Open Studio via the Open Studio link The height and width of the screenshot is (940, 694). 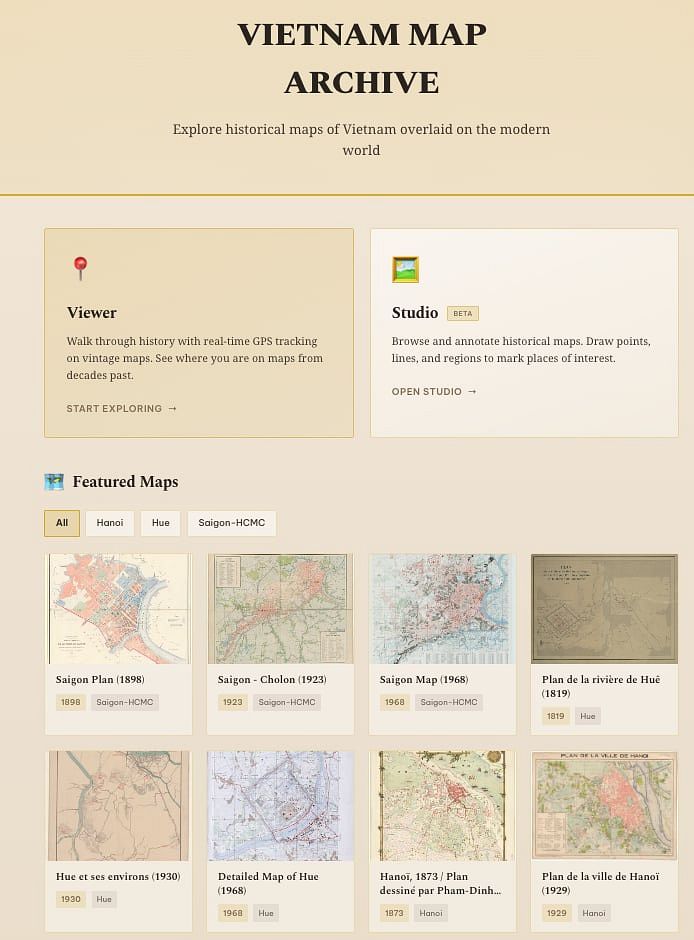click(434, 392)
